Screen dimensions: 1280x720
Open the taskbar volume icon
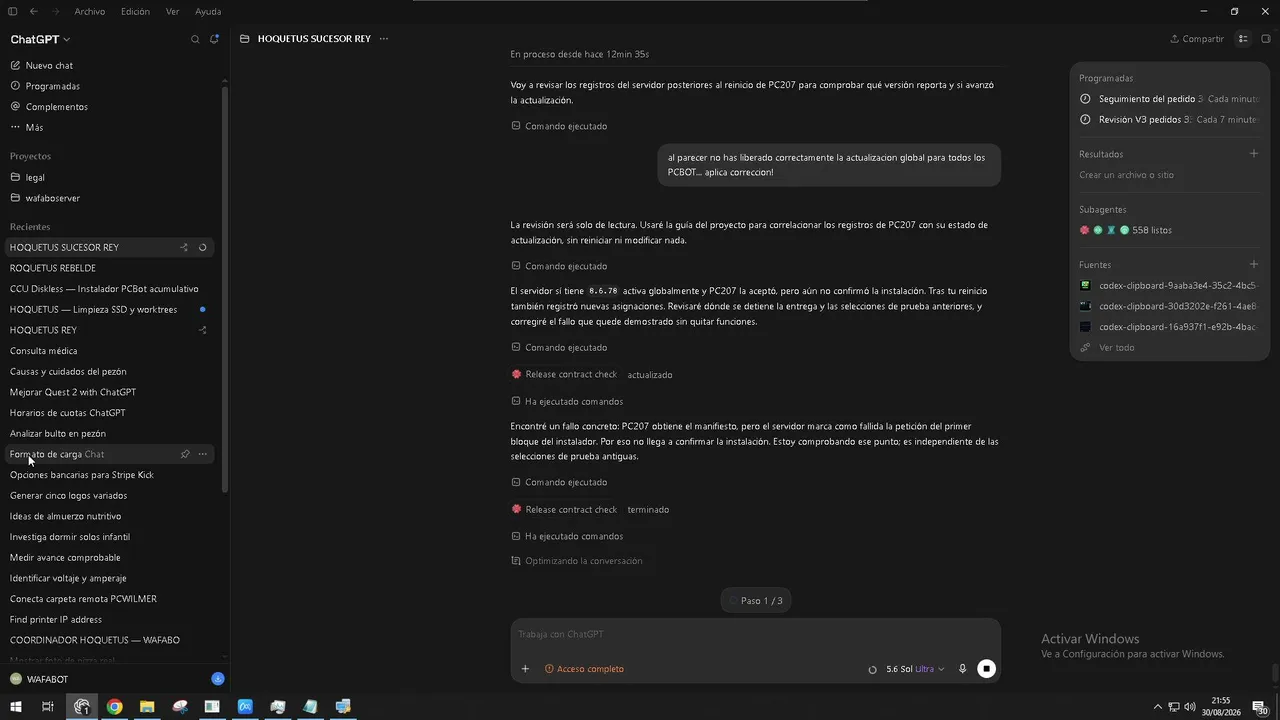tap(1190, 707)
